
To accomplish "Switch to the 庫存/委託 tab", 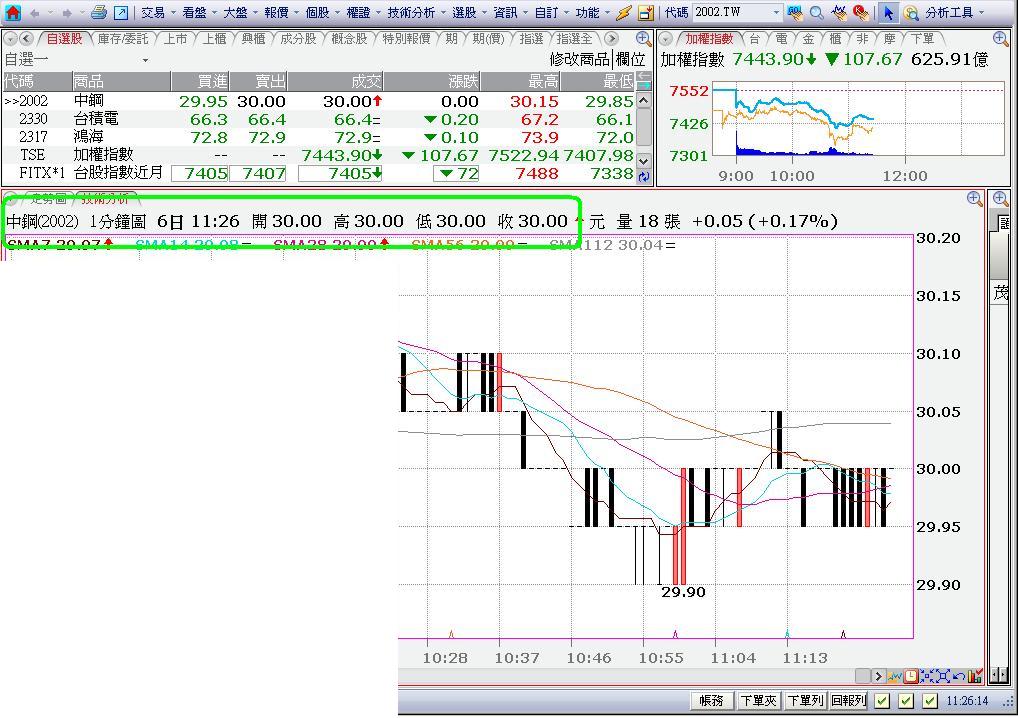I will (123, 39).
